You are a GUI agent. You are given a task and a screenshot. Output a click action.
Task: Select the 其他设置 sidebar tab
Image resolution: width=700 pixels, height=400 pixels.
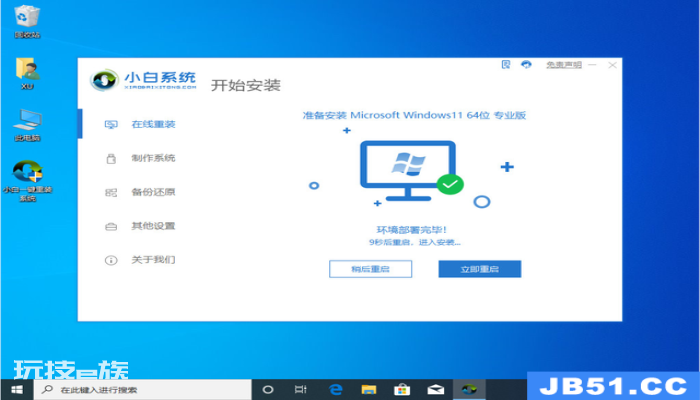tap(153, 226)
